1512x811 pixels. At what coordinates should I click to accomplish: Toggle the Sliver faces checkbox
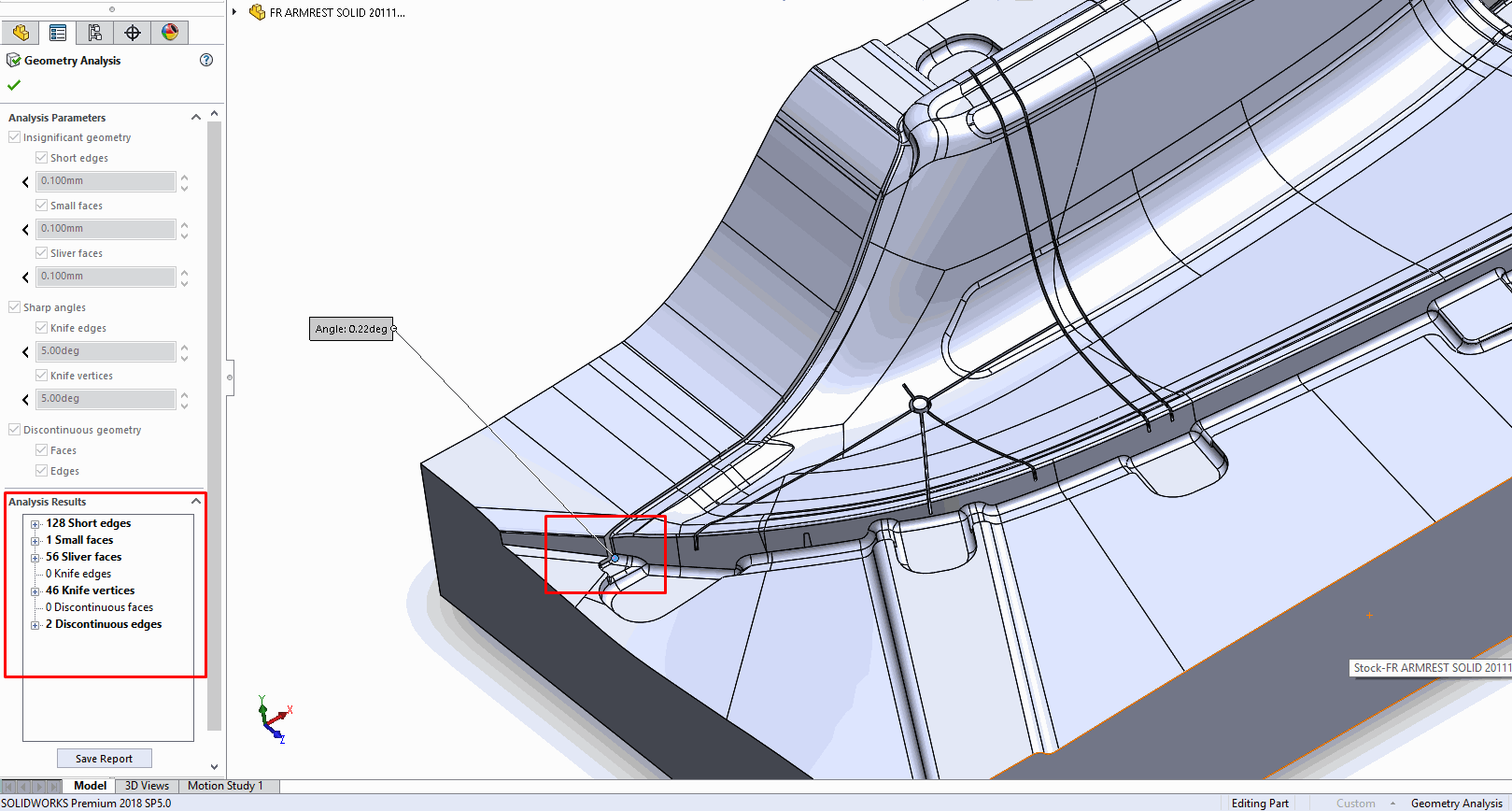[41, 253]
